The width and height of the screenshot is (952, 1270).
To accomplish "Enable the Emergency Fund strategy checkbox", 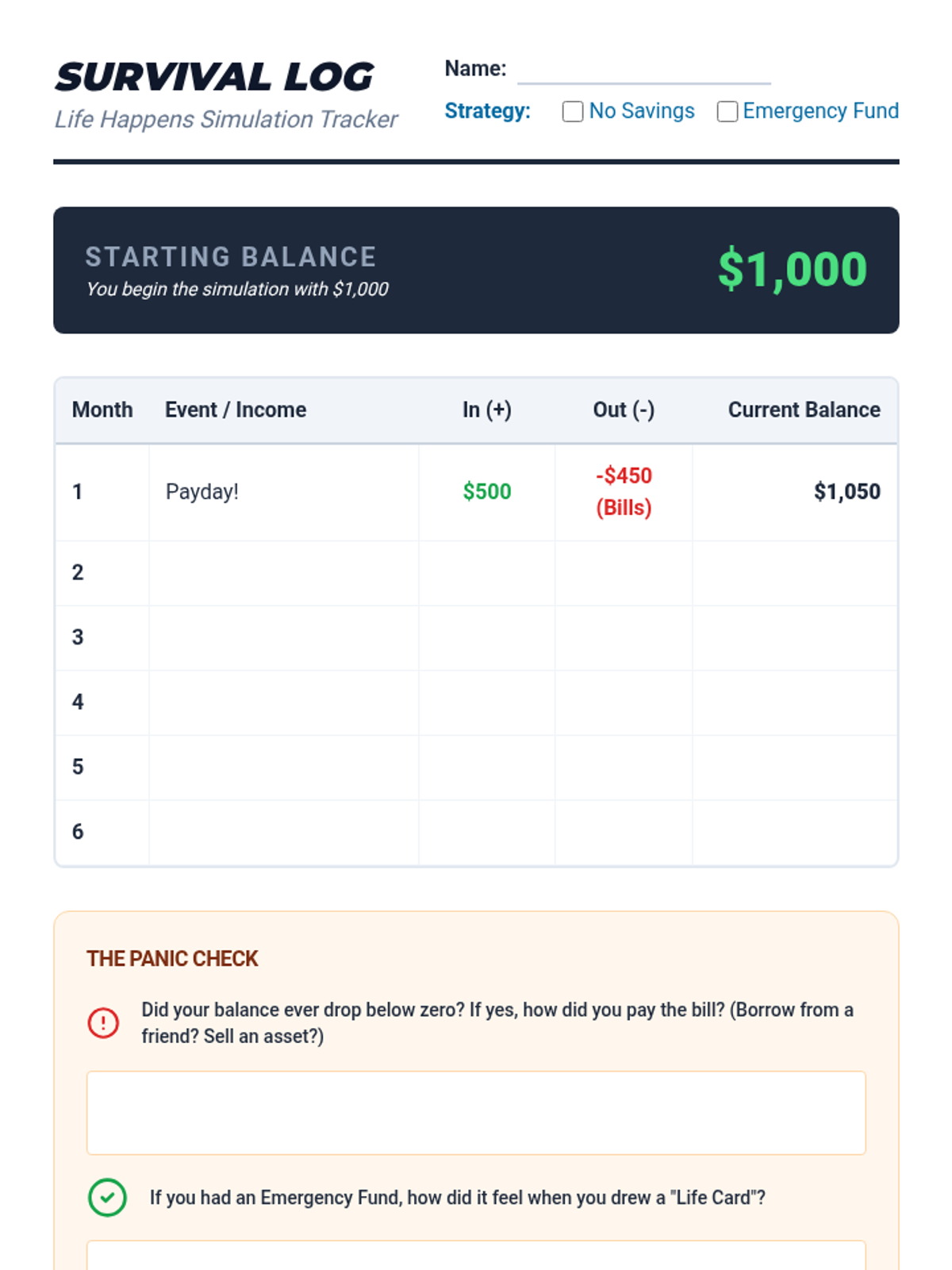I will coord(727,112).
